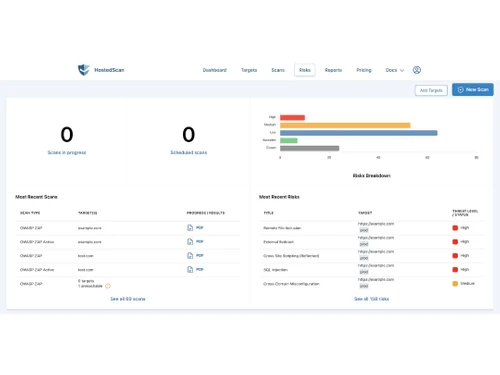Viewport: 500px width, 375px height.
Task: Switch to the Scans tab
Action: [x=278, y=70]
